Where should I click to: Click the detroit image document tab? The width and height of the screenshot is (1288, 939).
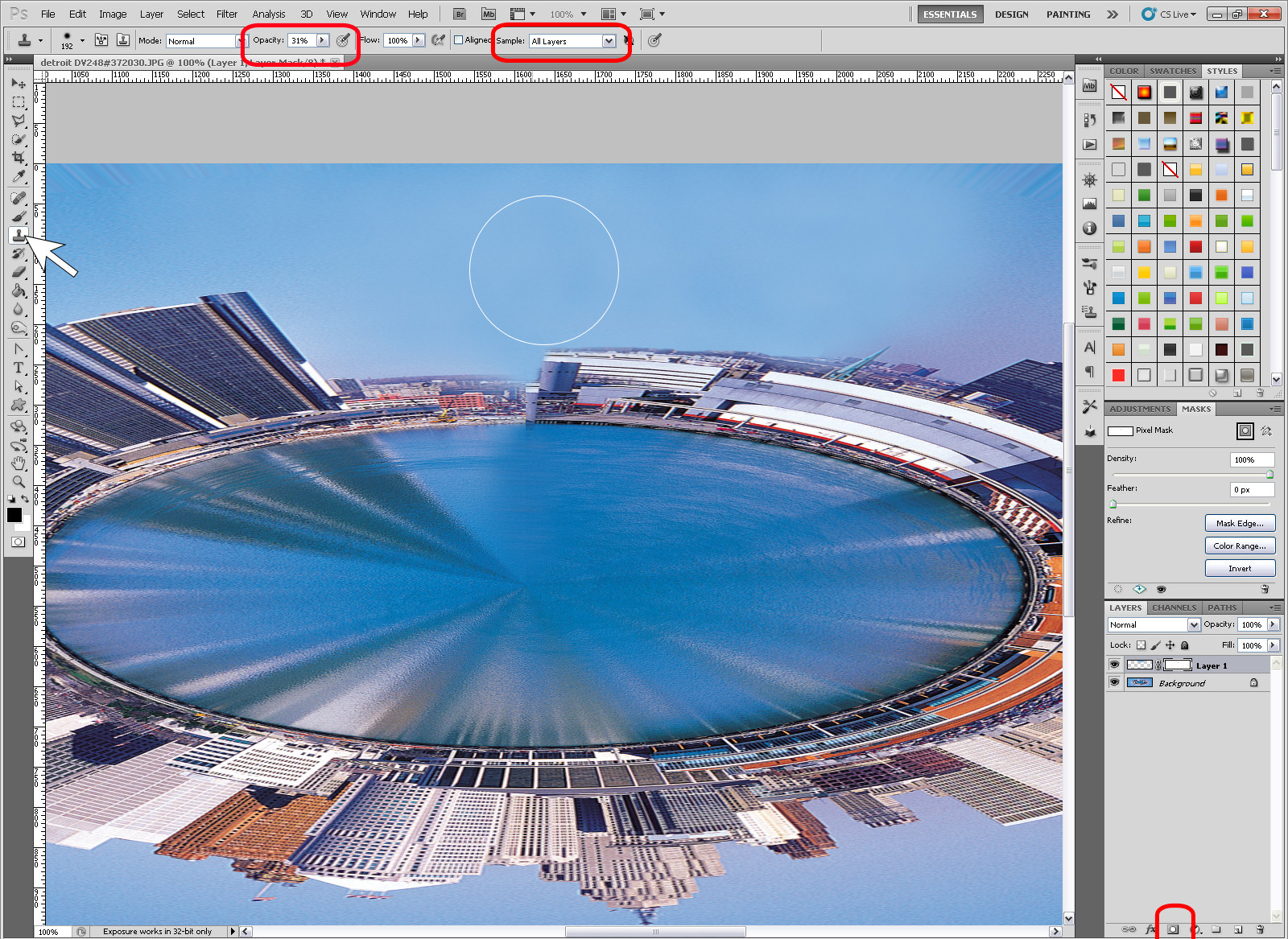click(x=185, y=62)
